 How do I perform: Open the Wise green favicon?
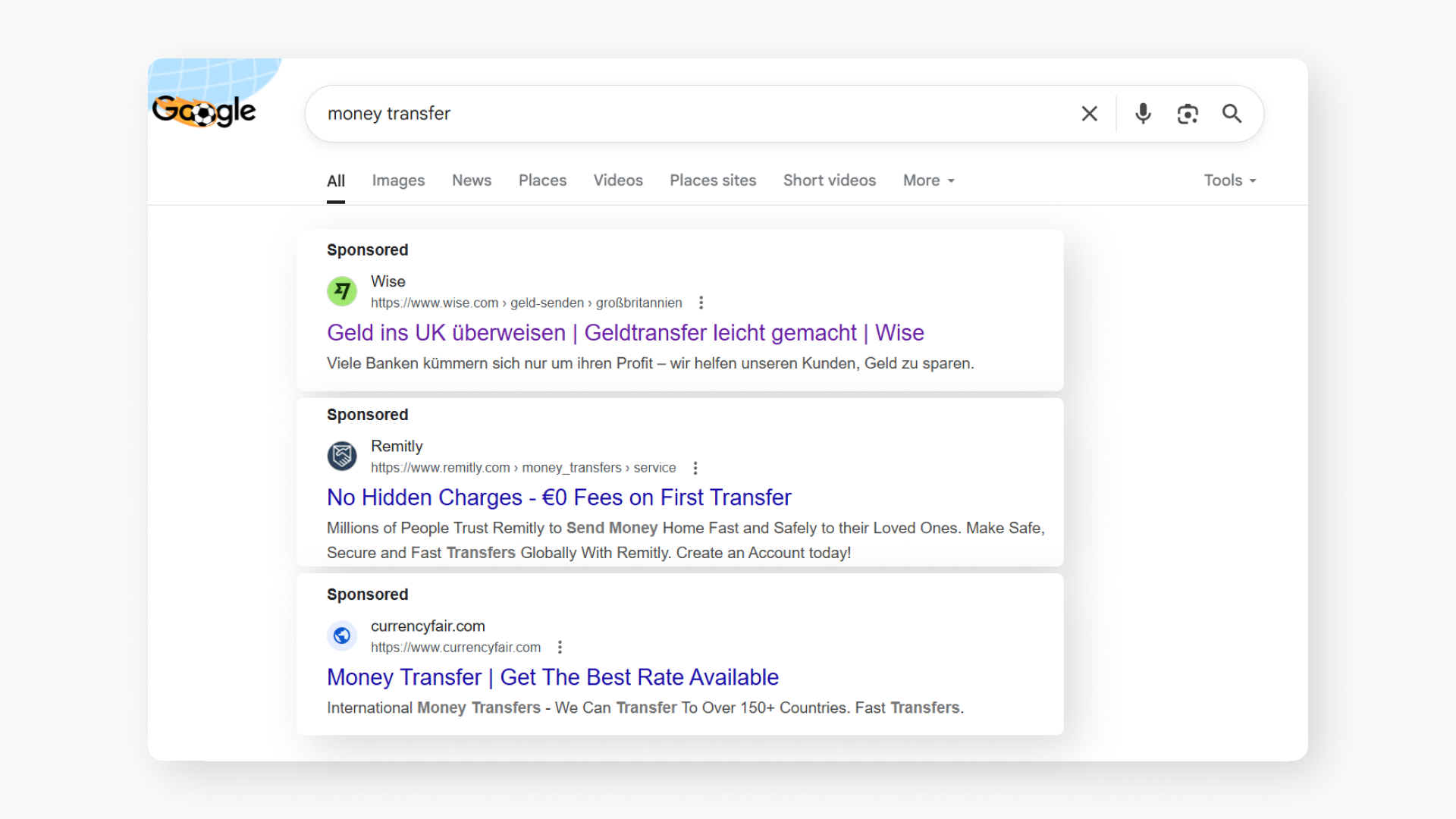342,291
